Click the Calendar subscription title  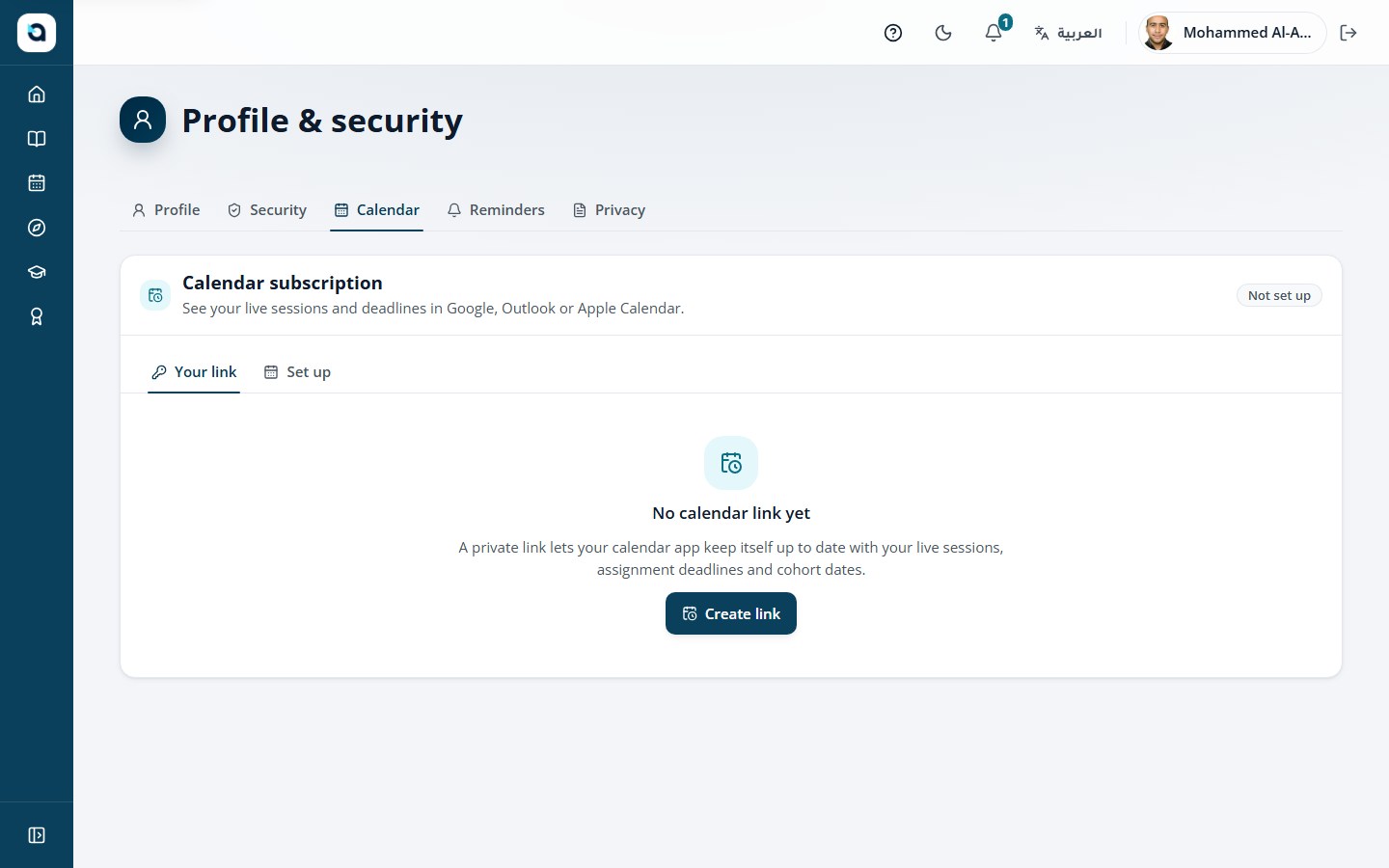pyautogui.click(x=283, y=283)
